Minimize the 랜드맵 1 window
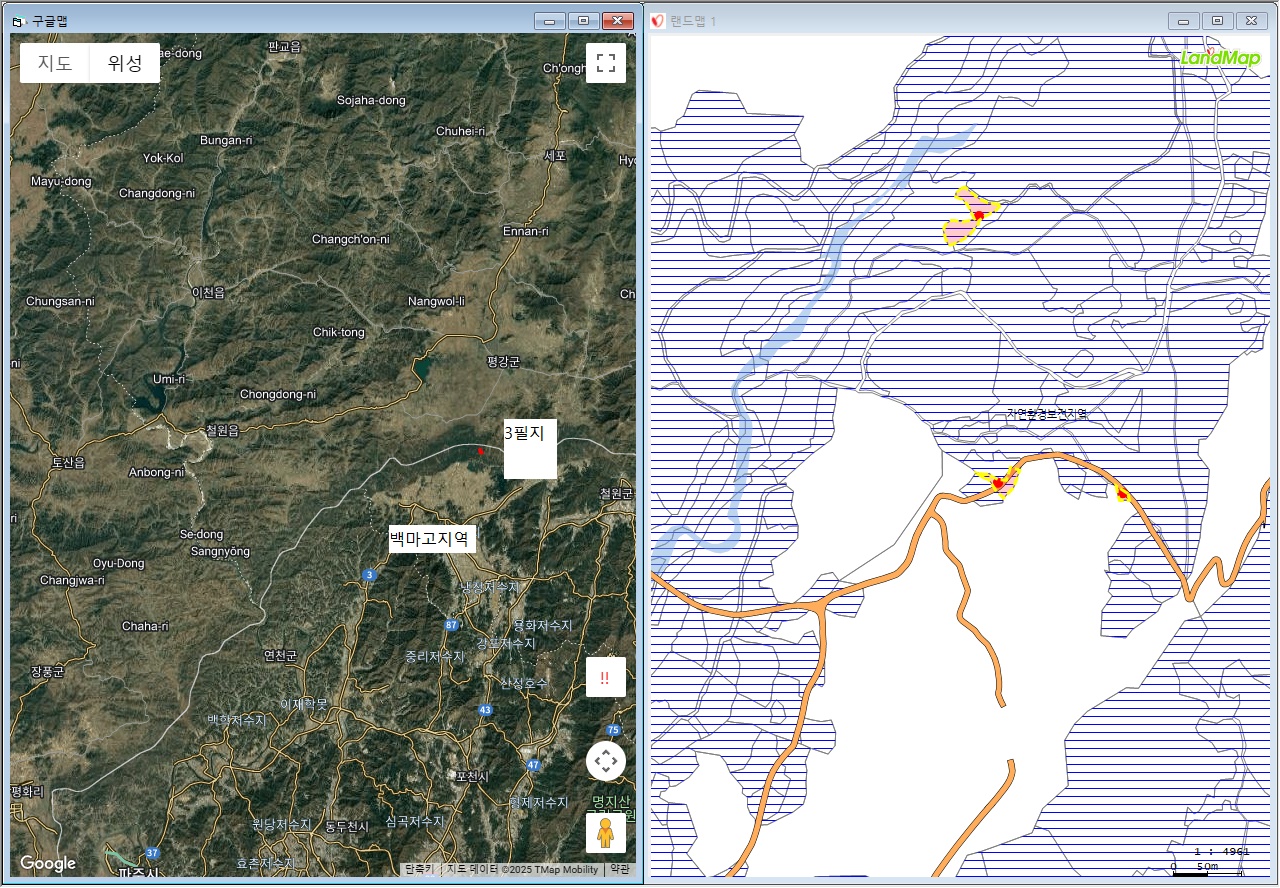The image size is (1280, 888). [1184, 21]
